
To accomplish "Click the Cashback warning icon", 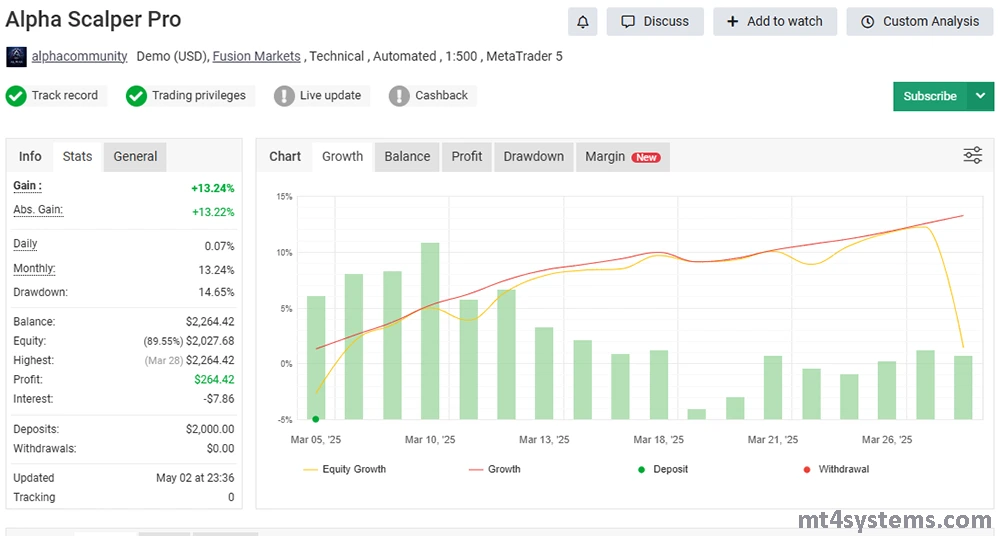I will tap(399, 96).
